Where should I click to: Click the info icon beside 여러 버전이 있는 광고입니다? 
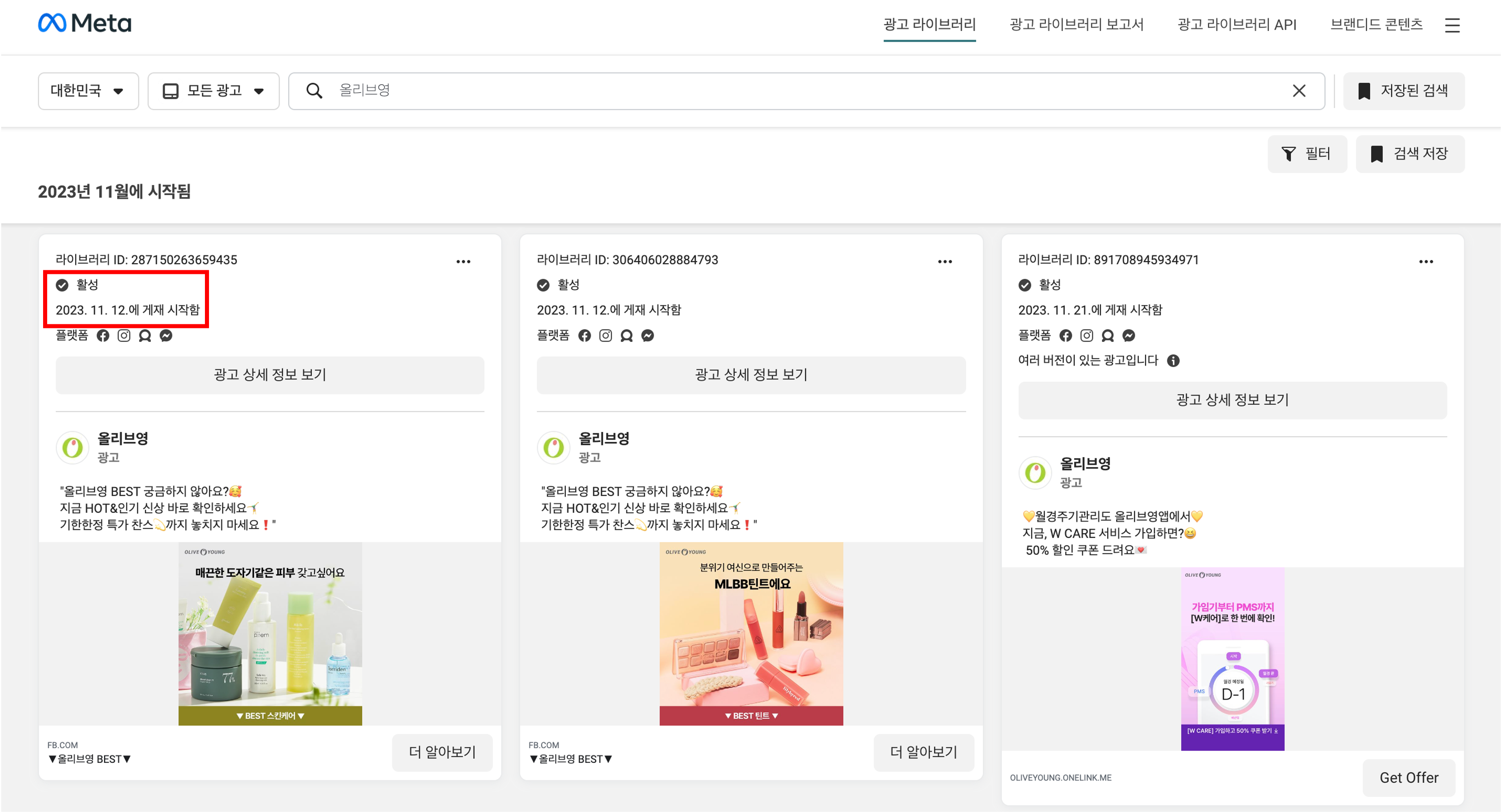[x=1173, y=361]
